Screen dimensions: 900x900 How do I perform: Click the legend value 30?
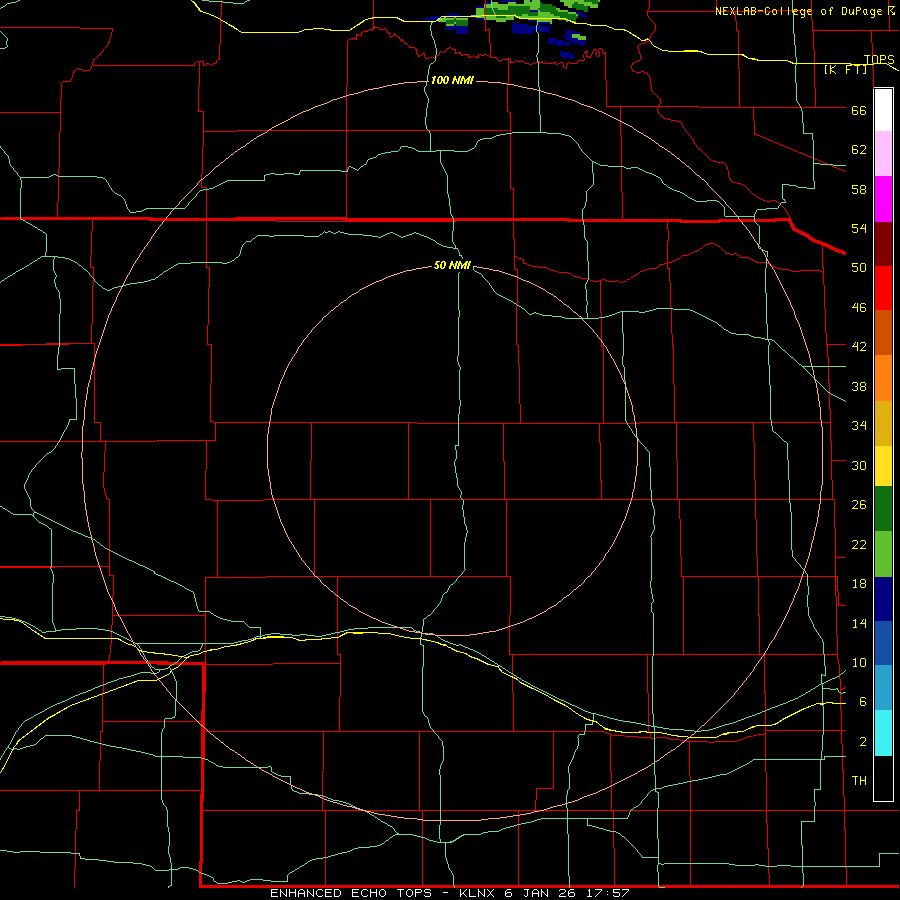[859, 465]
